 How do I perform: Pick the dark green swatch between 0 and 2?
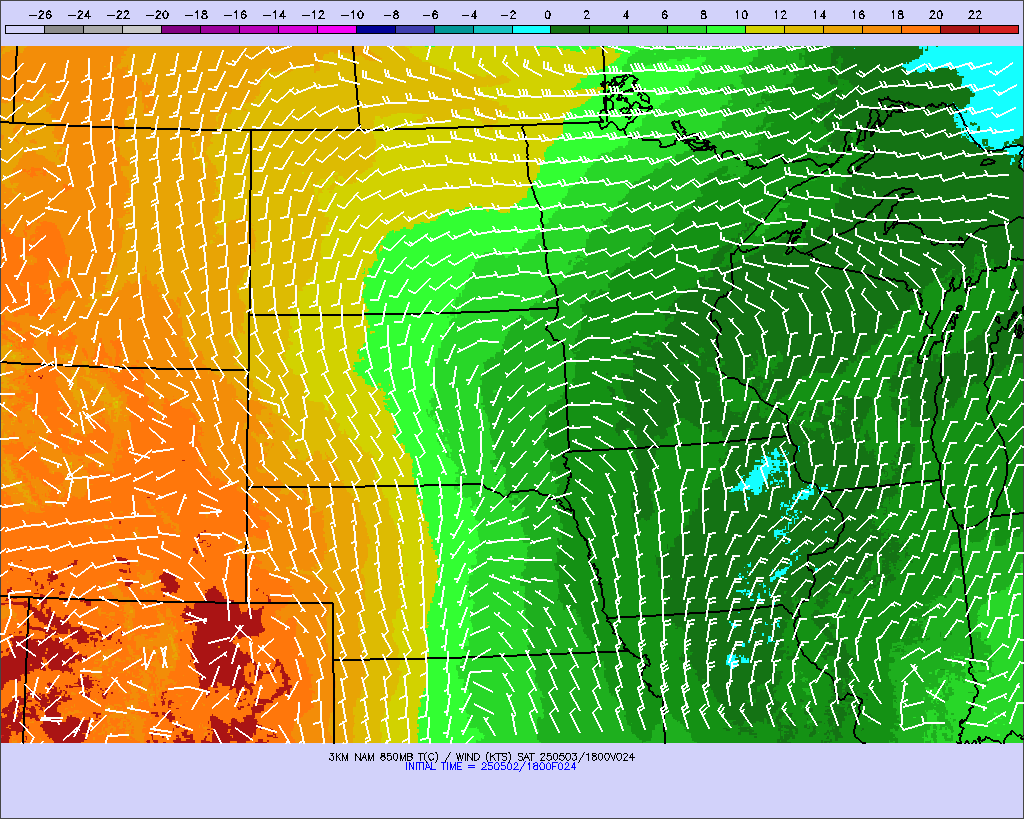coord(571,29)
